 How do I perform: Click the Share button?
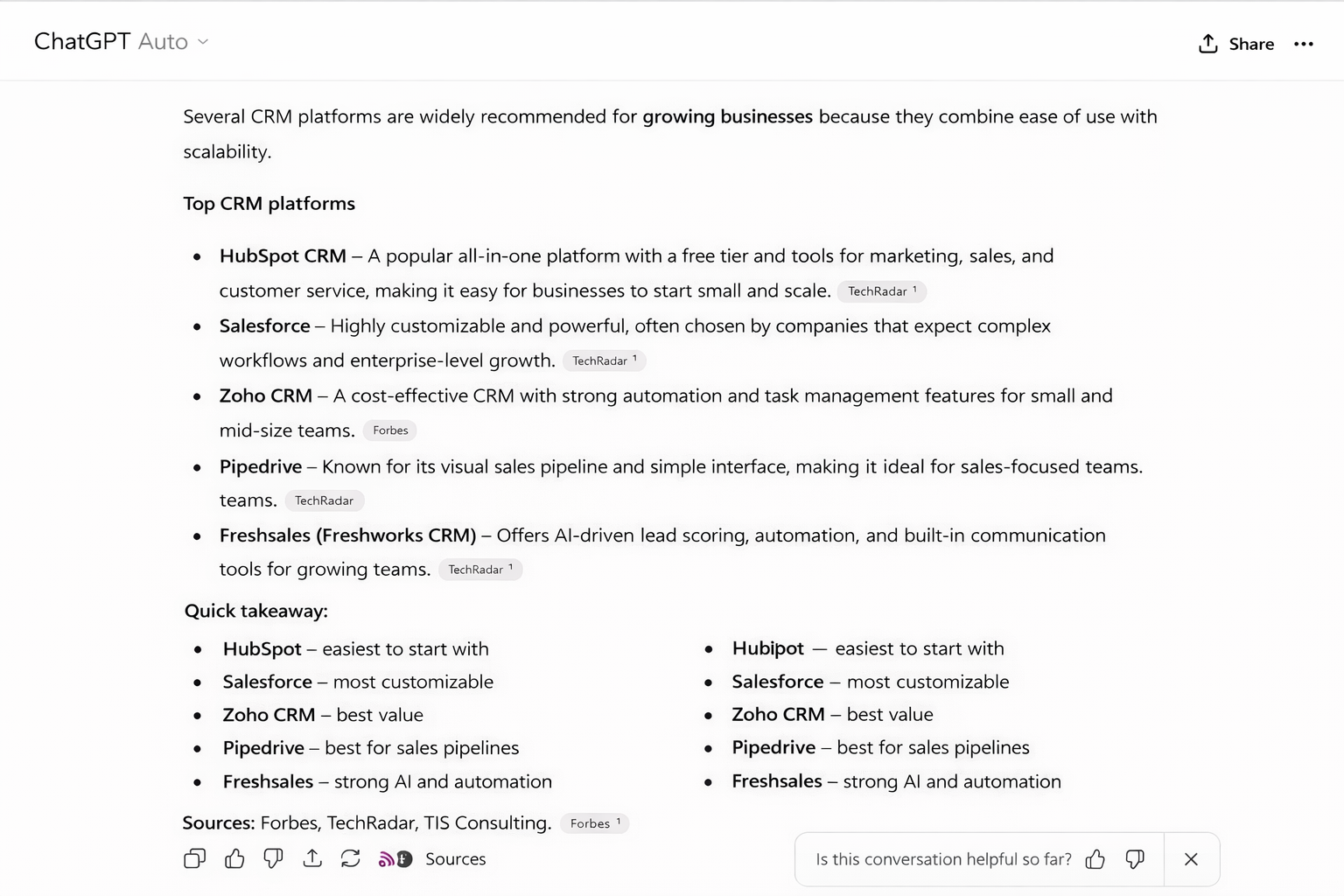[x=1249, y=43]
